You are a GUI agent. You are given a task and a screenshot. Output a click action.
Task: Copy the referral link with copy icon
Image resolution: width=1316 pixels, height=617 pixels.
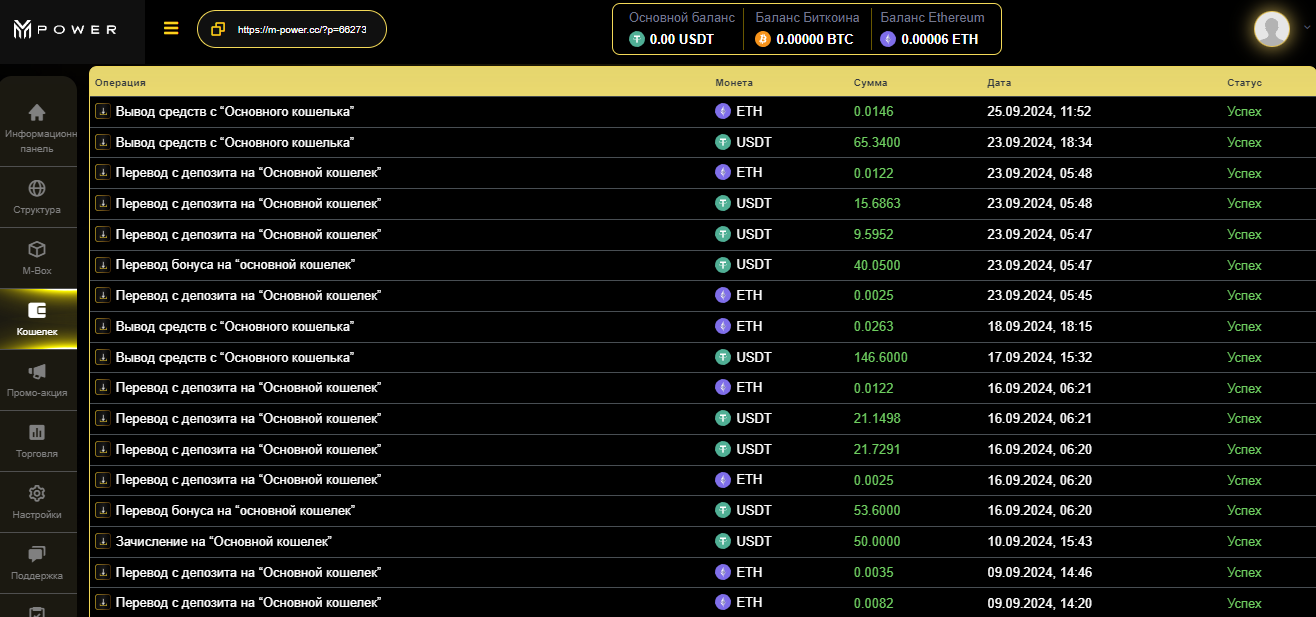pos(218,29)
